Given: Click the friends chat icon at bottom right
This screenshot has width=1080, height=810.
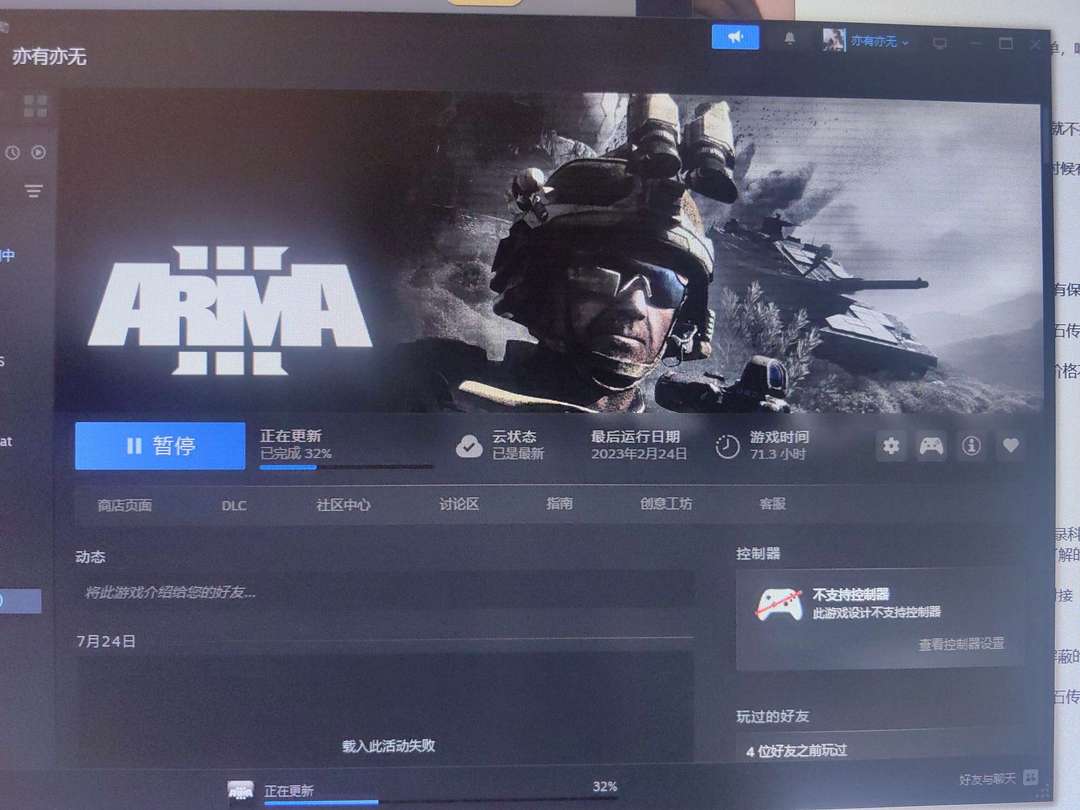Looking at the screenshot, I should [x=1031, y=778].
